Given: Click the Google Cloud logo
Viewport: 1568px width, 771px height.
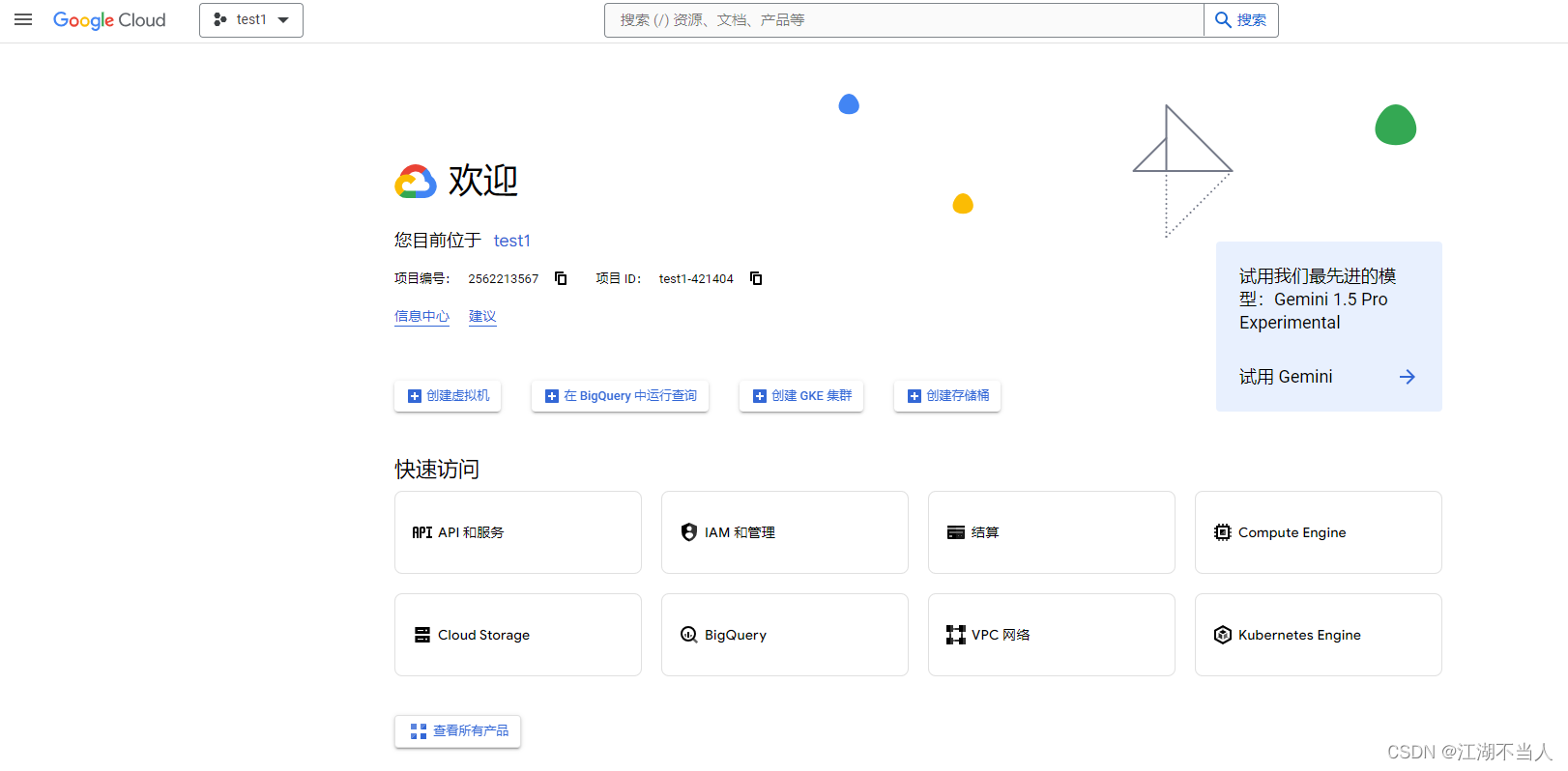Looking at the screenshot, I should 109,20.
